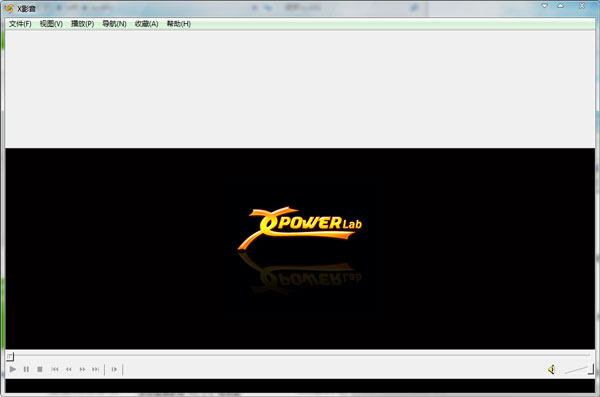The height and width of the screenshot is (397, 600).
Task: Click the volume slider
Action: tap(579, 370)
